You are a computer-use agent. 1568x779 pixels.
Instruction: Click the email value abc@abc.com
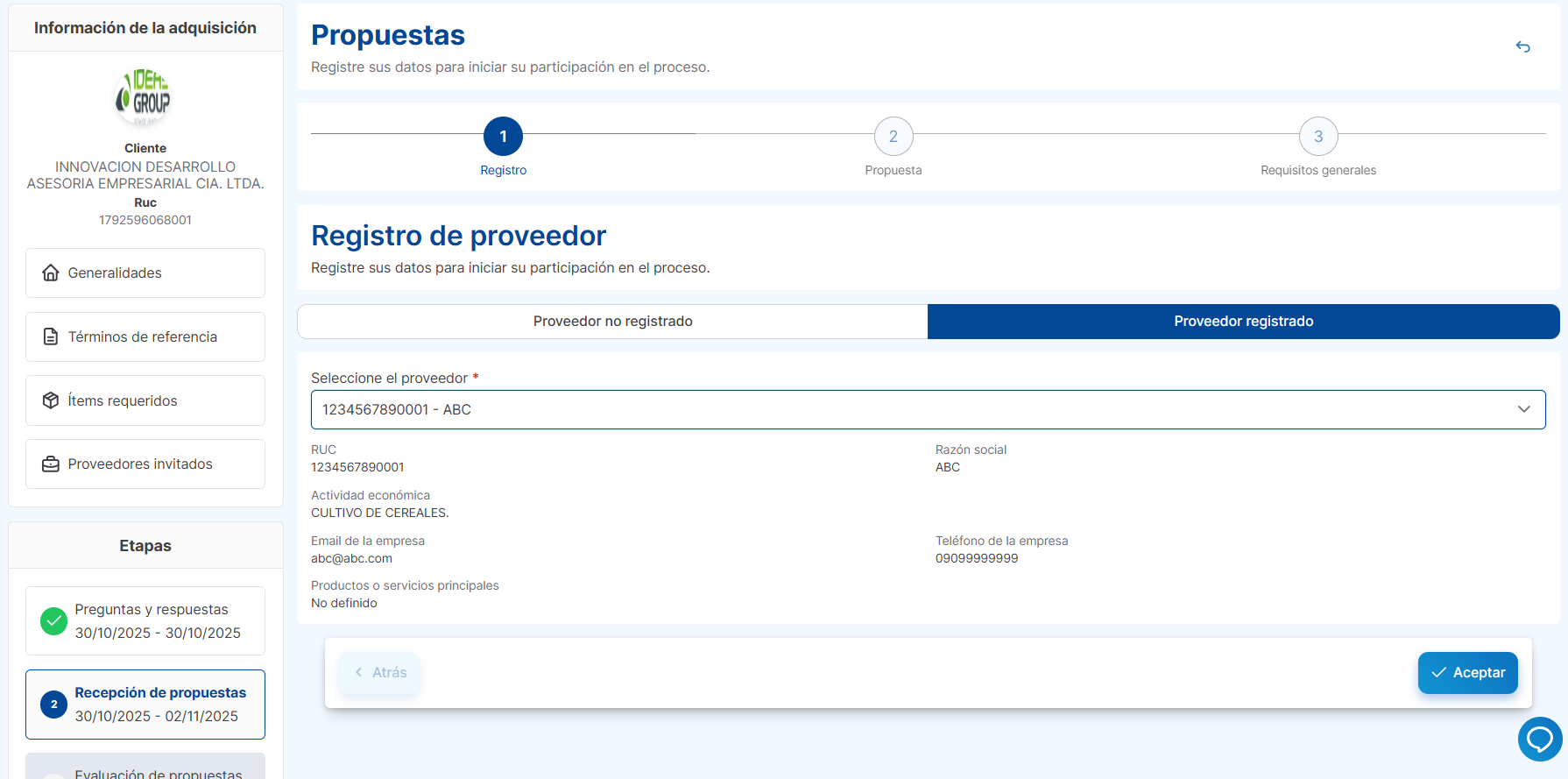pos(351,558)
